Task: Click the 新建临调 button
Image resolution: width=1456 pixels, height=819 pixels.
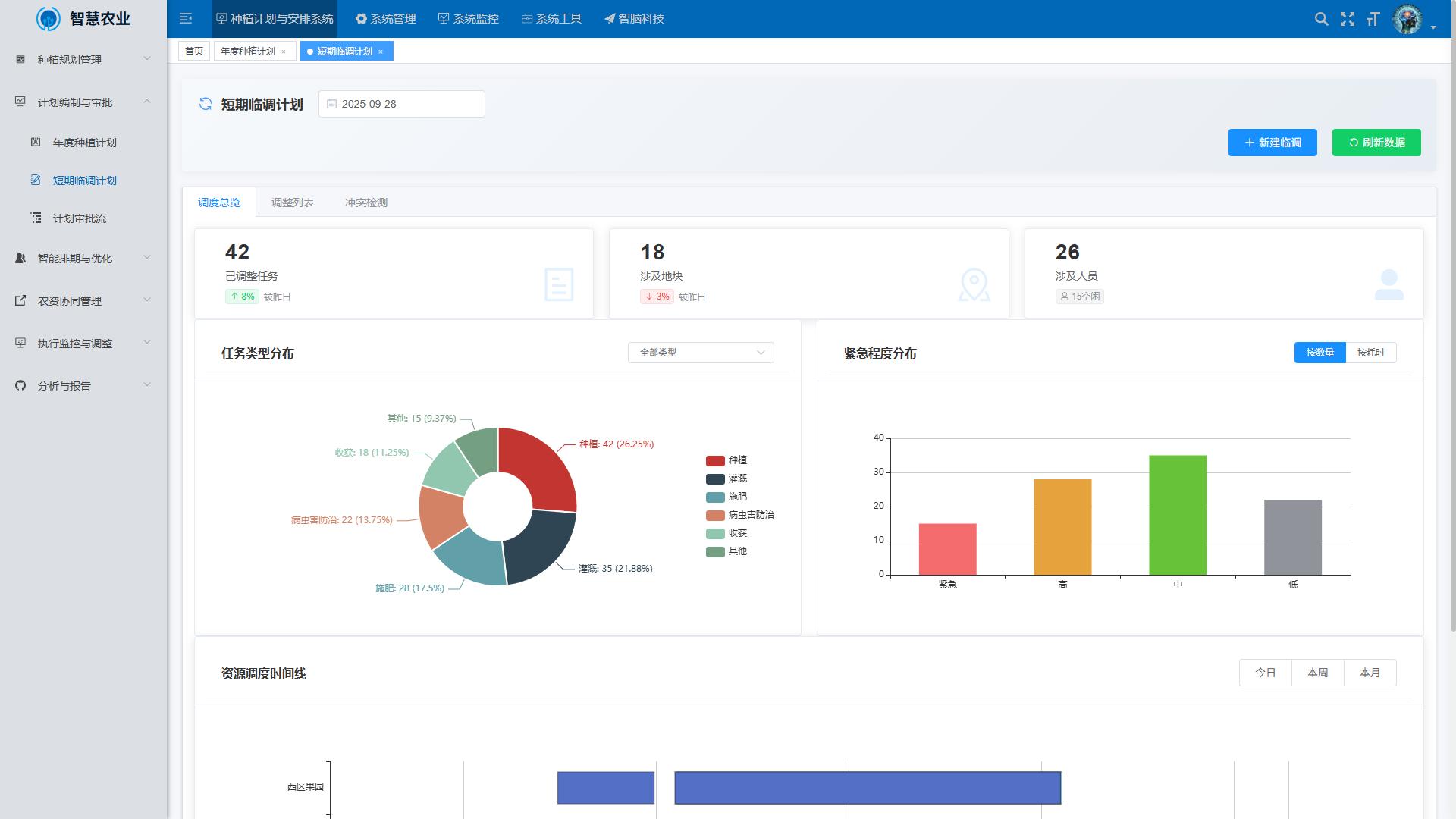Action: tap(1272, 143)
